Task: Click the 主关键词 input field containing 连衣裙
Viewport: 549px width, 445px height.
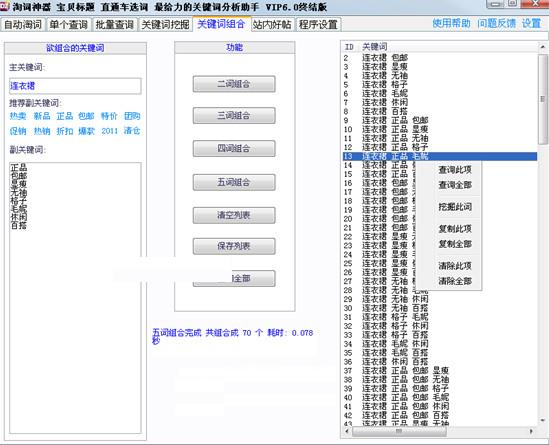Action: point(75,86)
